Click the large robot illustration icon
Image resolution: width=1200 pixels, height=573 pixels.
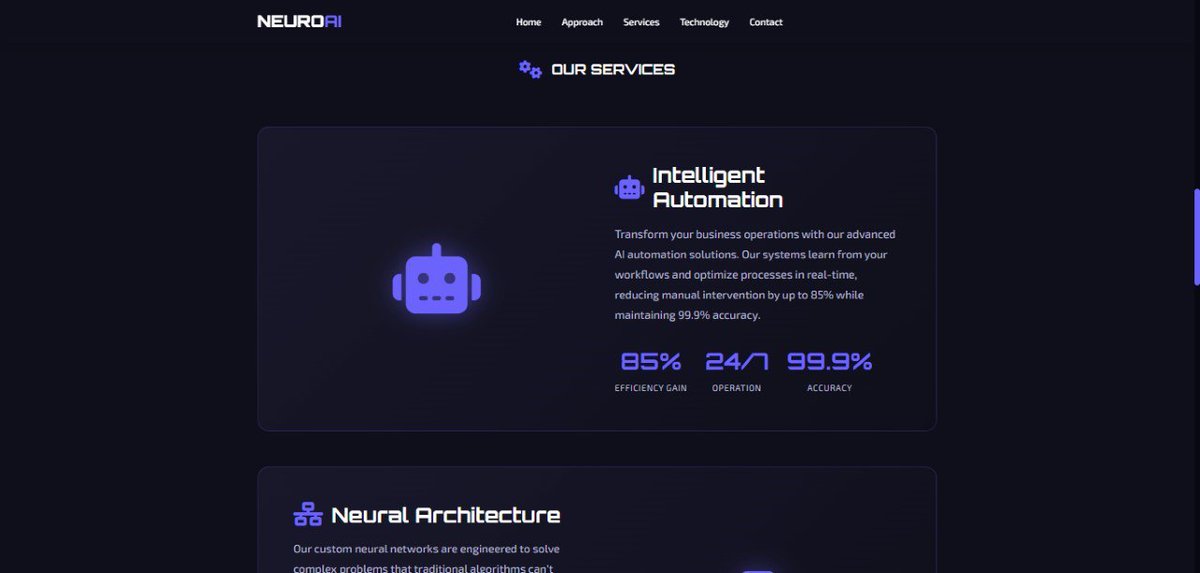[x=437, y=279]
